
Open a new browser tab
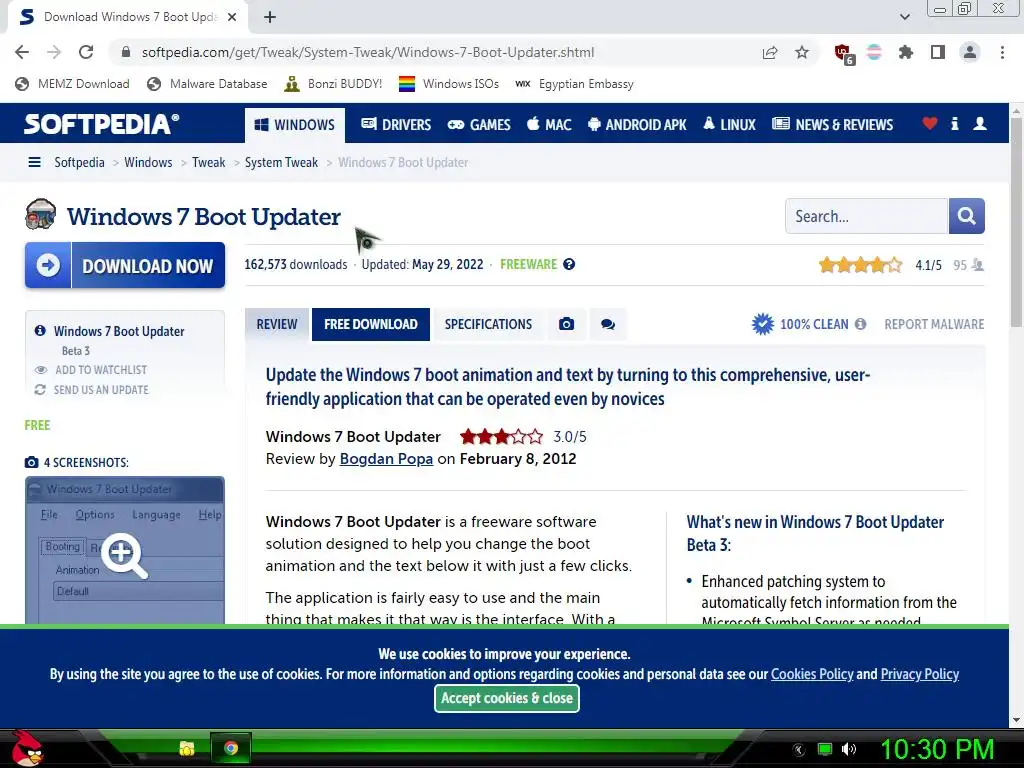[x=270, y=17]
